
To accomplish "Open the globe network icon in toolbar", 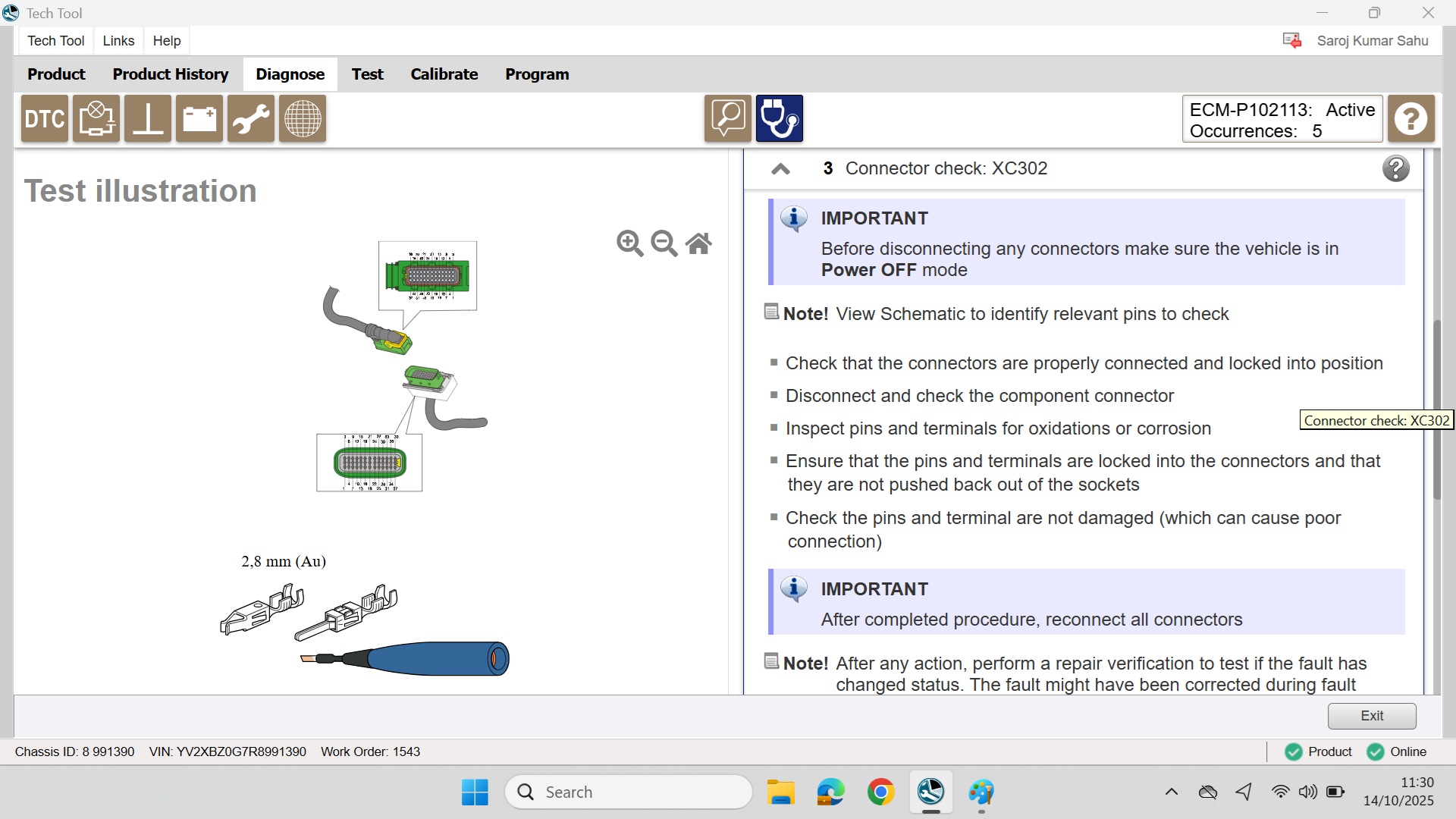I will 303,119.
